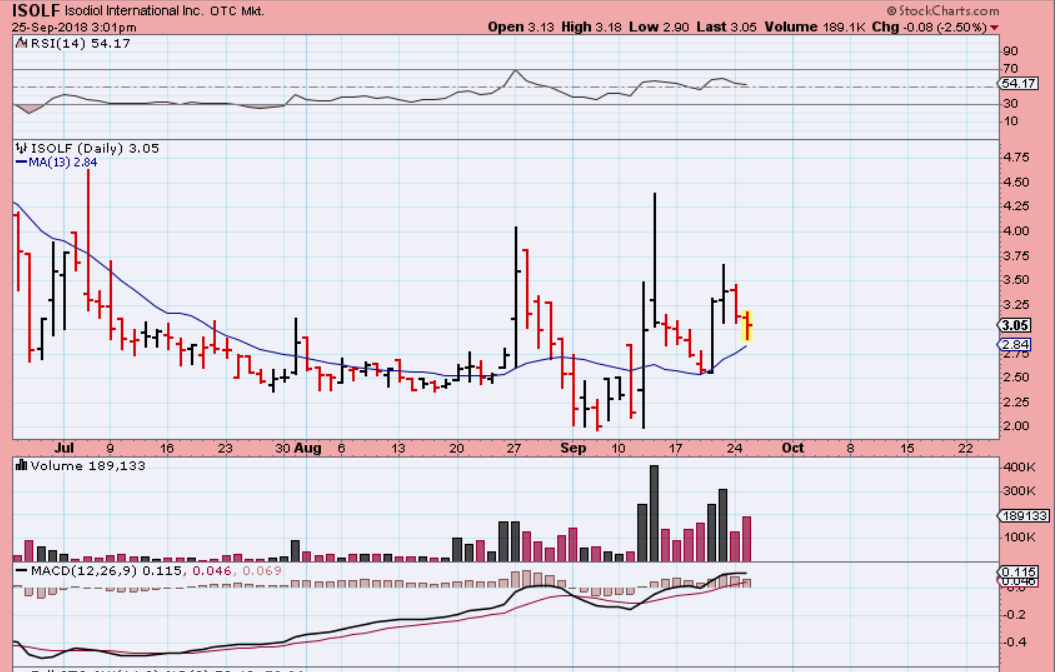This screenshot has height=672, width=1058.
Task: Click the Volume 189.1K header value
Action: 815,27
